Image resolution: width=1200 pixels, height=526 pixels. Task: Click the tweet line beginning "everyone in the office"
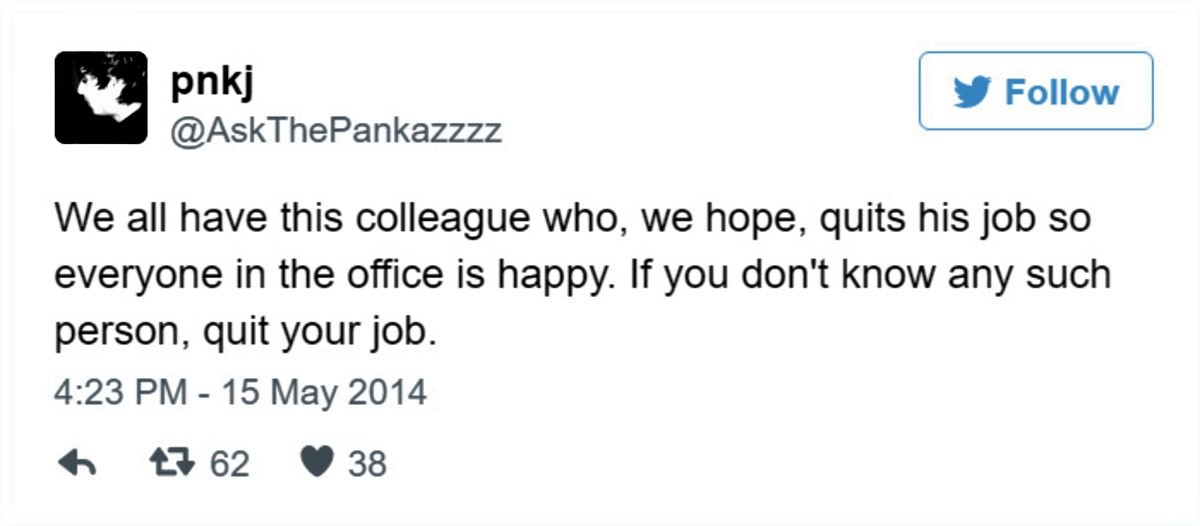[x=581, y=274]
